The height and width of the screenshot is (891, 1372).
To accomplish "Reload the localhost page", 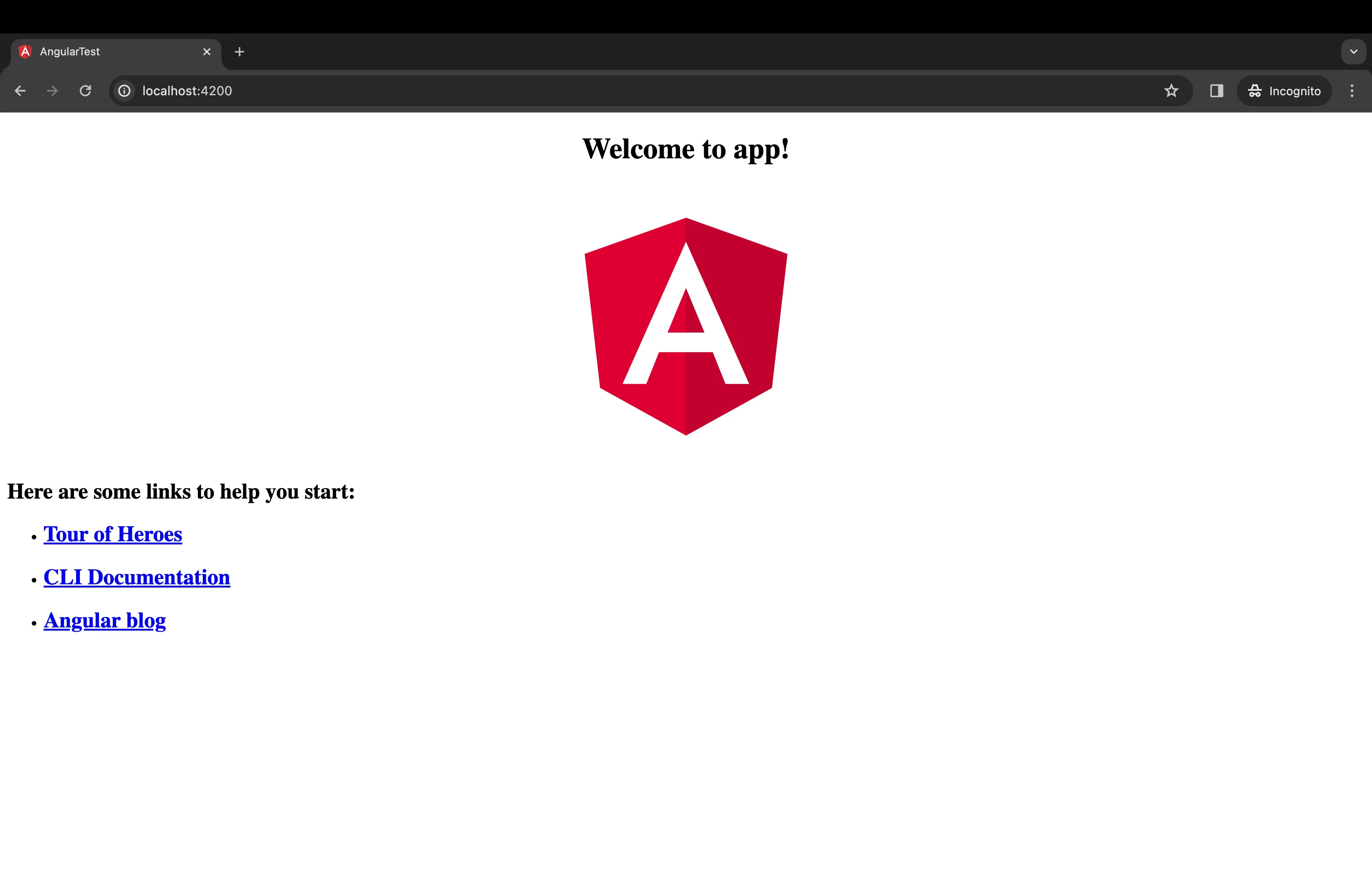I will coord(85,91).
